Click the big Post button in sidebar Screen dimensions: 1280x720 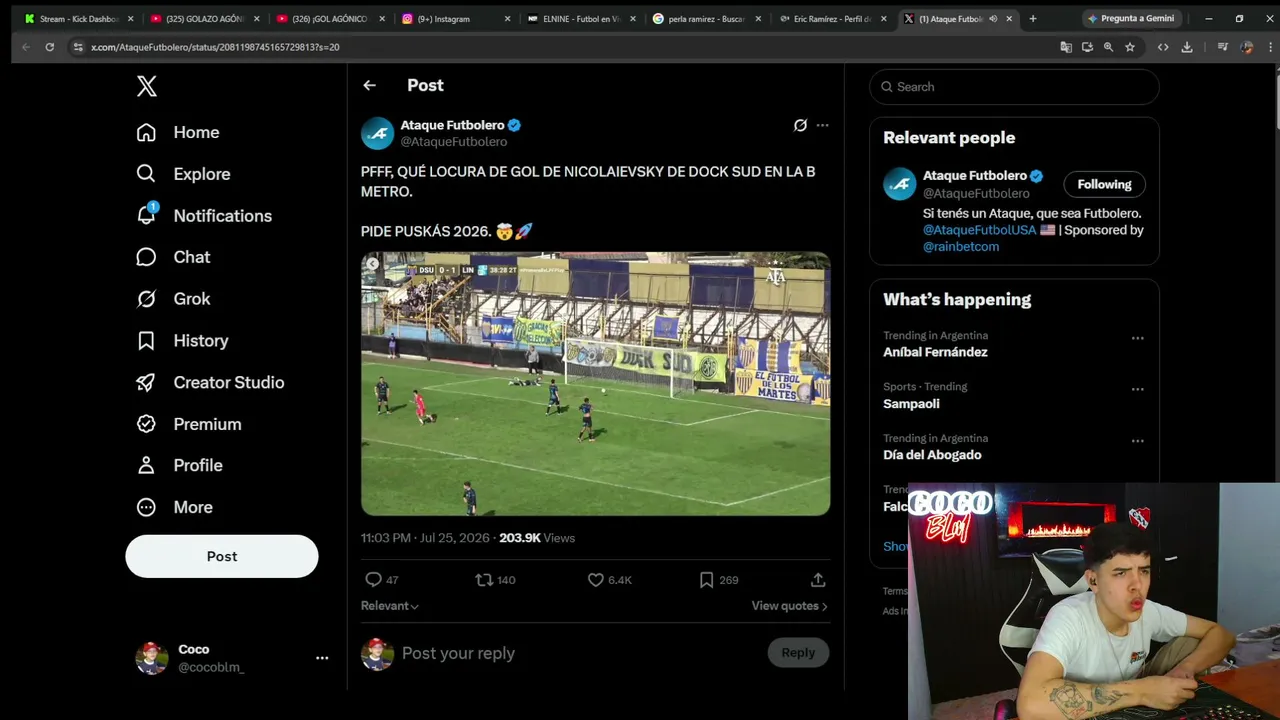222,556
